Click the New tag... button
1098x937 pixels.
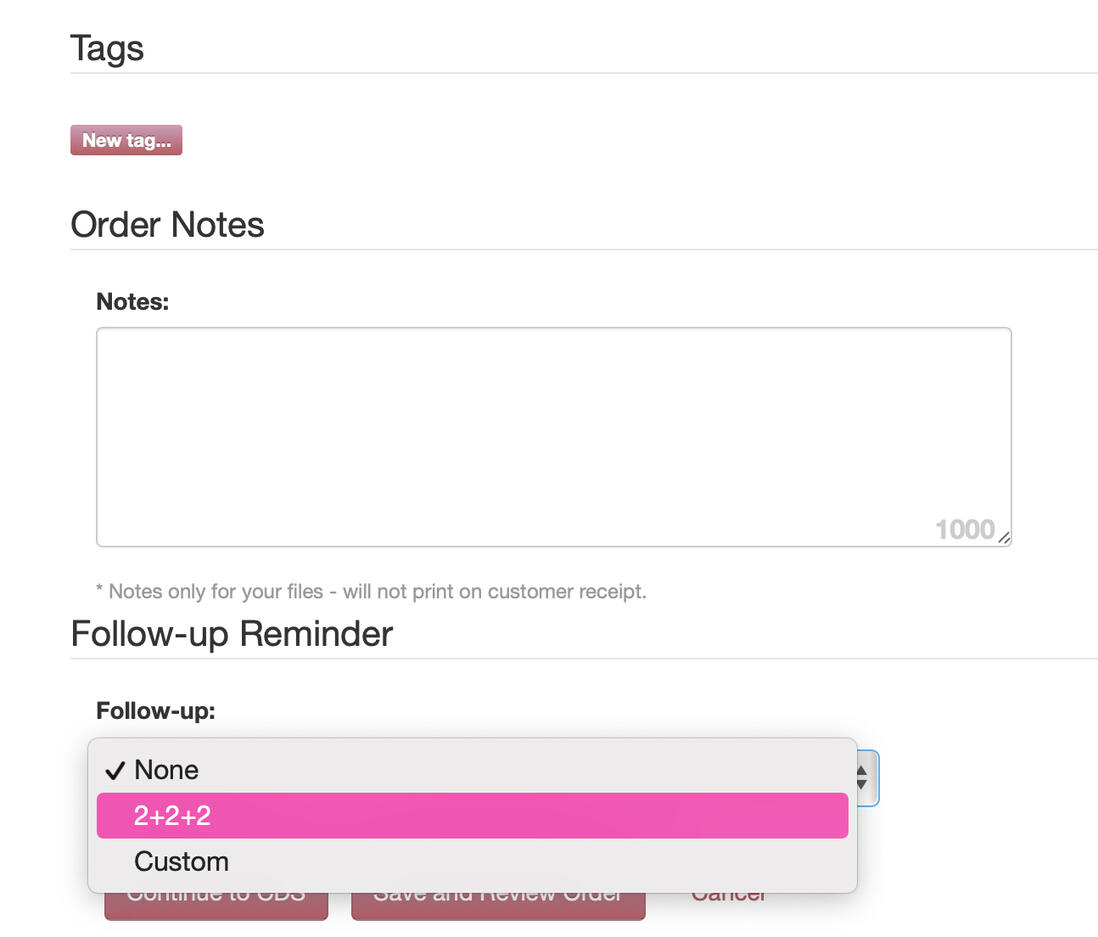126,140
